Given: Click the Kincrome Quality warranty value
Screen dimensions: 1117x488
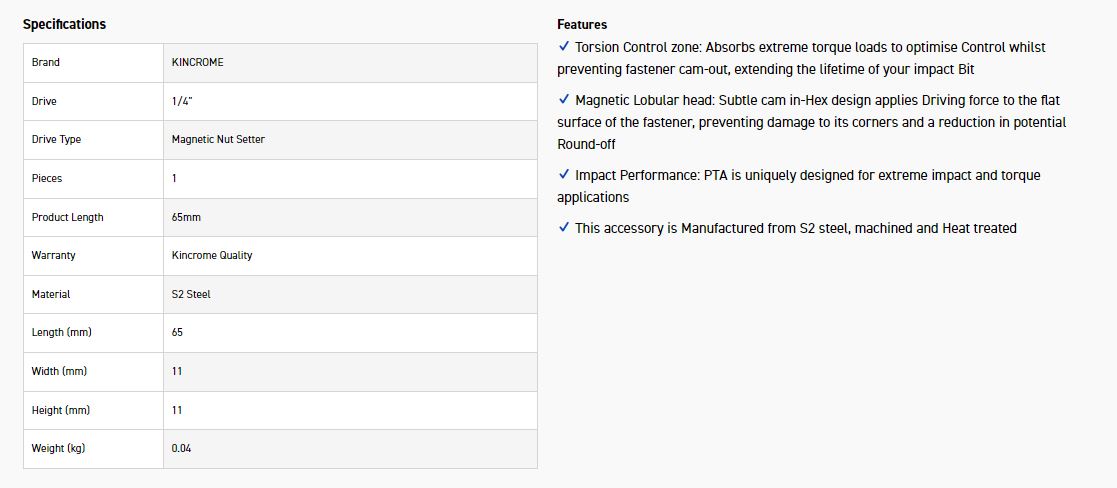Looking at the screenshot, I should (x=212, y=255).
